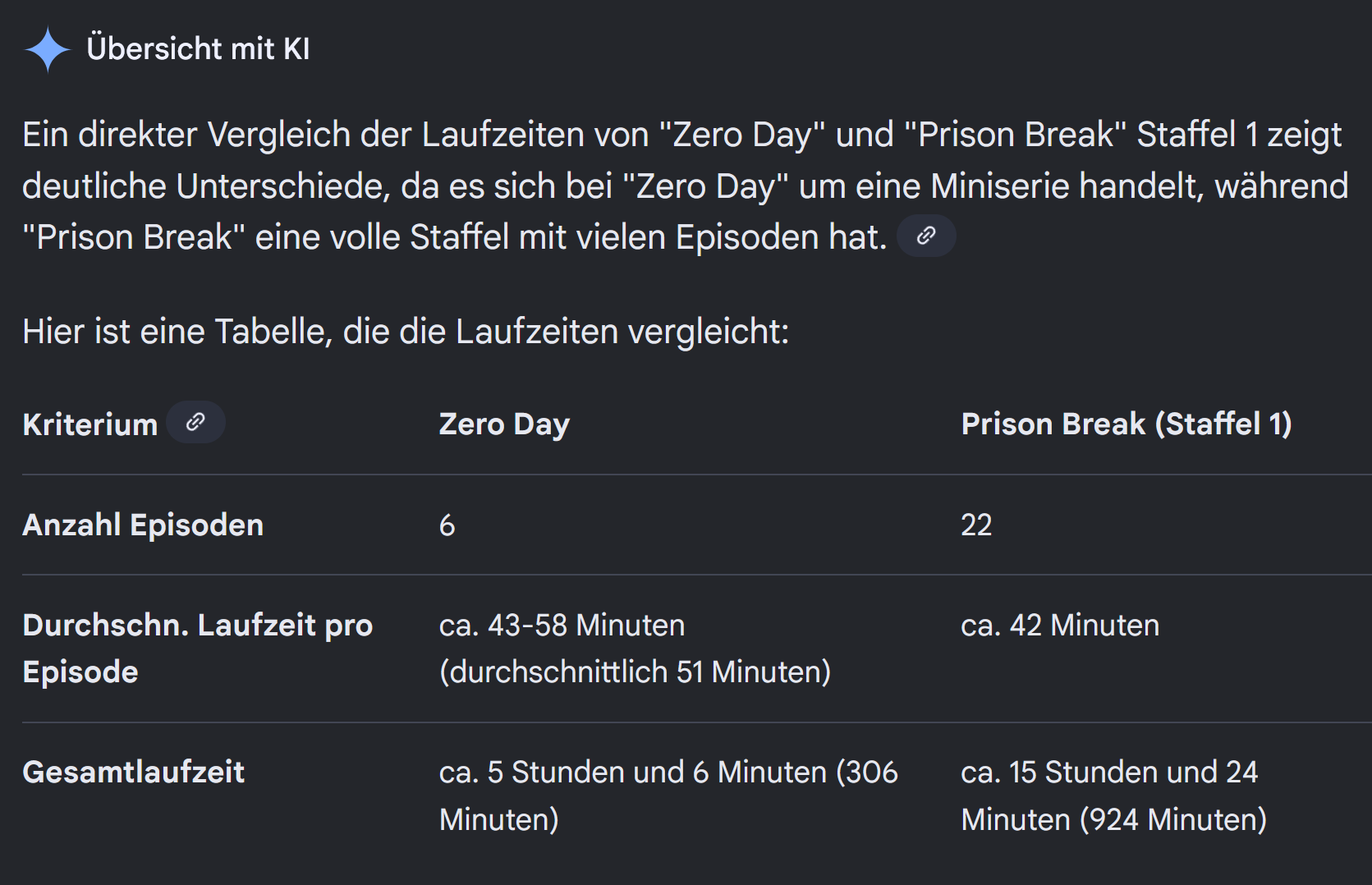Select the Kriterium column header
Screen dimensions: 1372x885
pyautogui.click(x=90, y=424)
